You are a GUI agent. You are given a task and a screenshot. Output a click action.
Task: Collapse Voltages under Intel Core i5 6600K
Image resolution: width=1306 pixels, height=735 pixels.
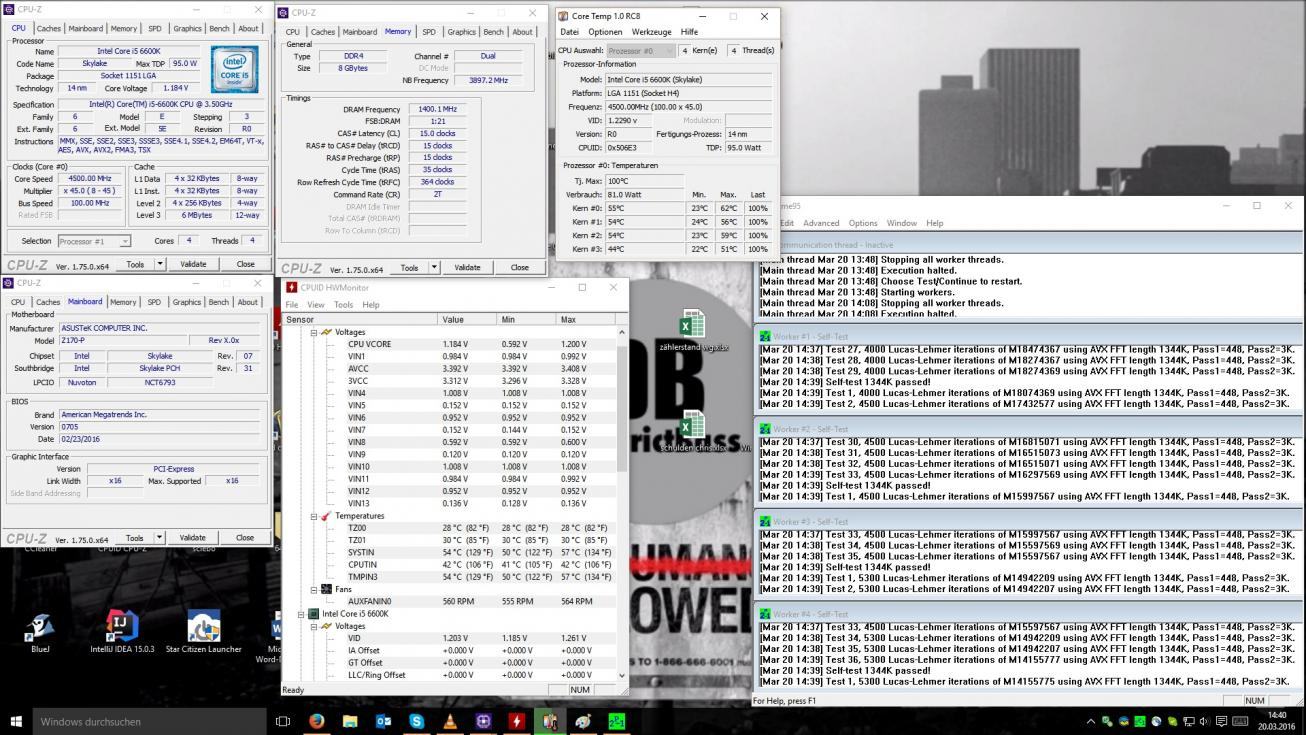(x=313, y=626)
